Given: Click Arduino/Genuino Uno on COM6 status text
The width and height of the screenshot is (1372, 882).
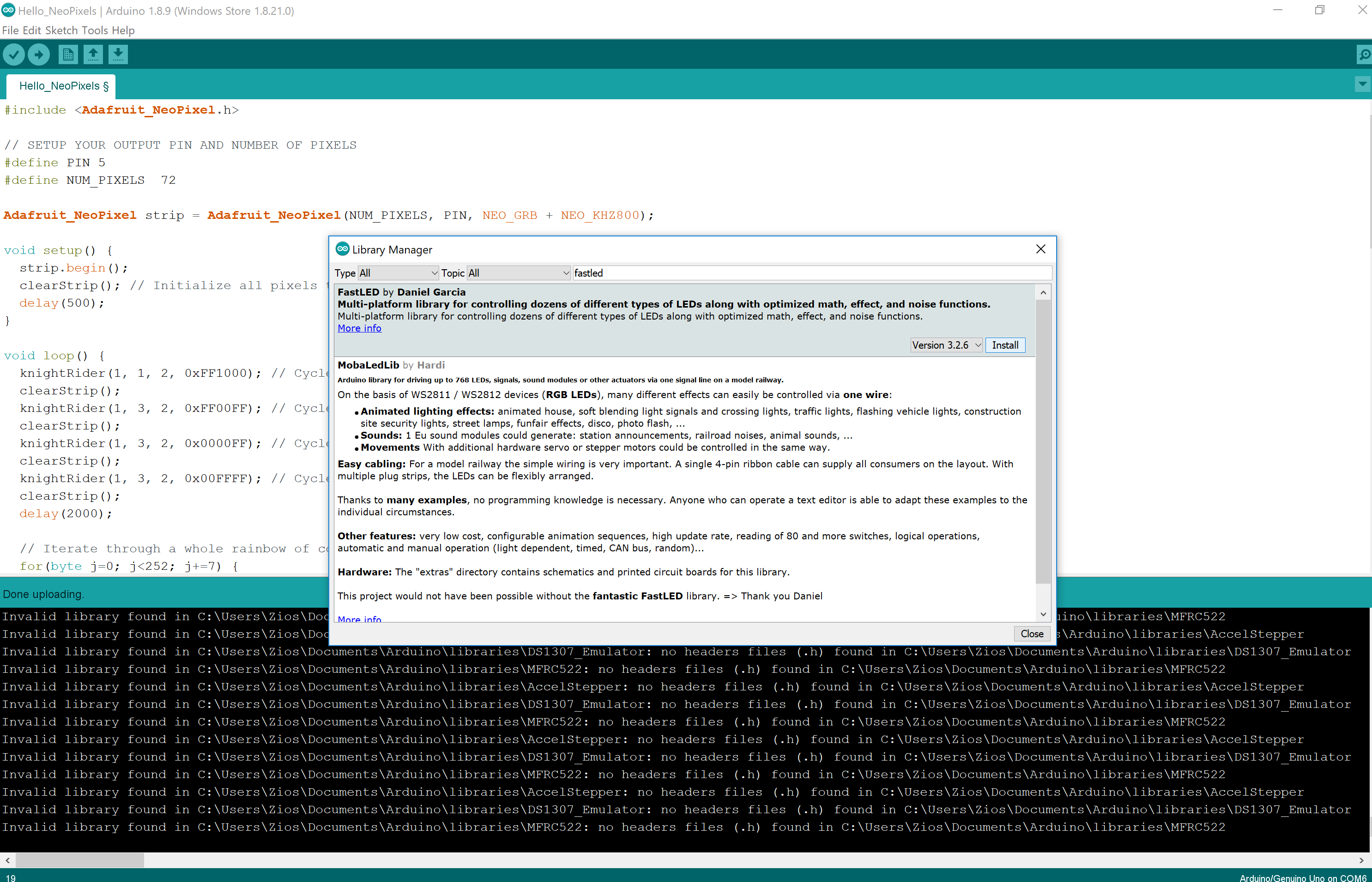Looking at the screenshot, I should click(x=1303, y=878).
